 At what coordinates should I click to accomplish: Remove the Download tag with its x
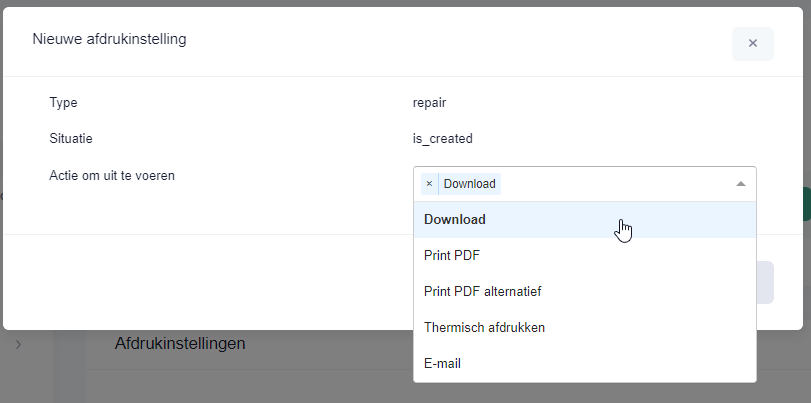(x=429, y=184)
